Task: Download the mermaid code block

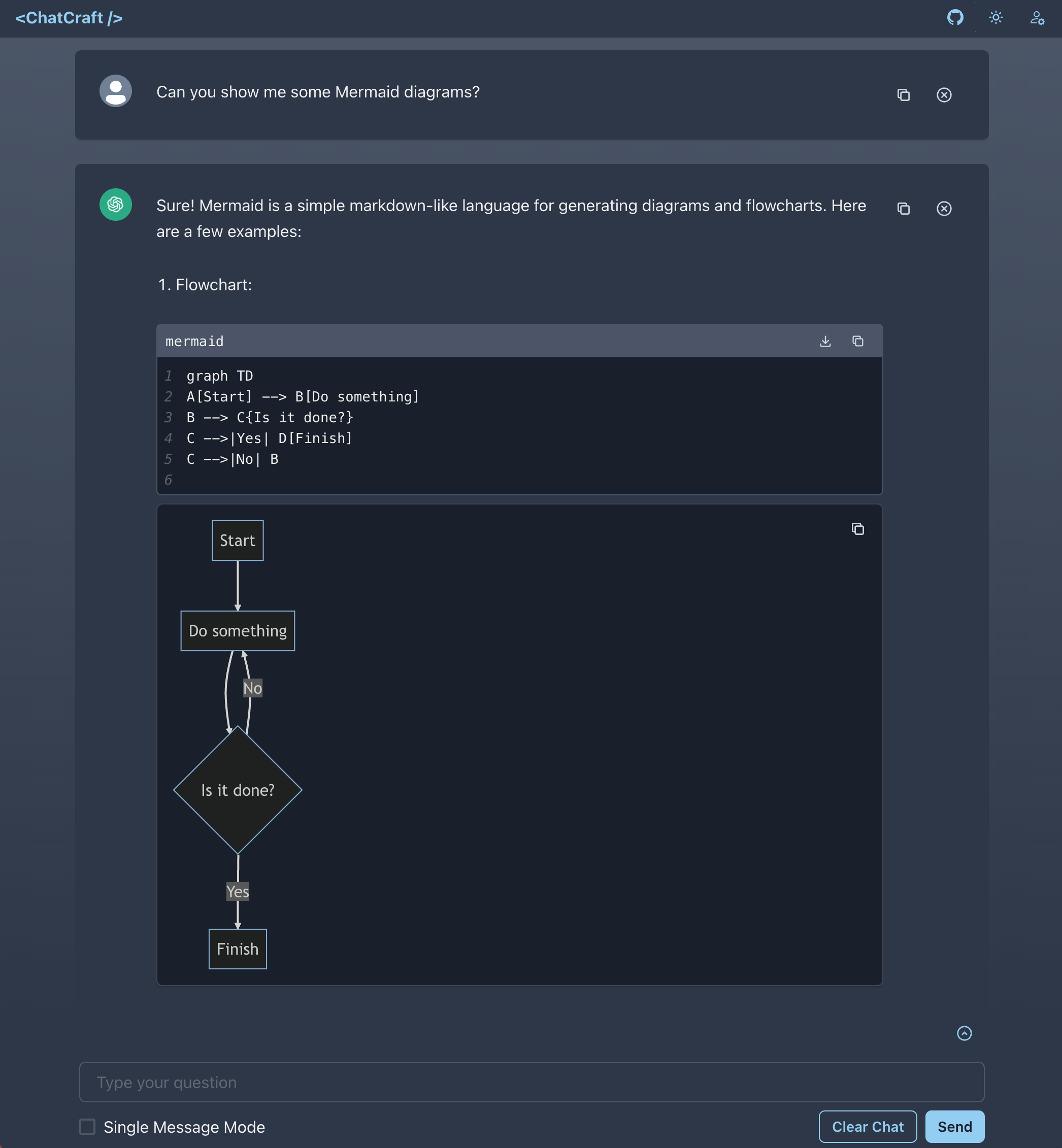Action: (825, 341)
